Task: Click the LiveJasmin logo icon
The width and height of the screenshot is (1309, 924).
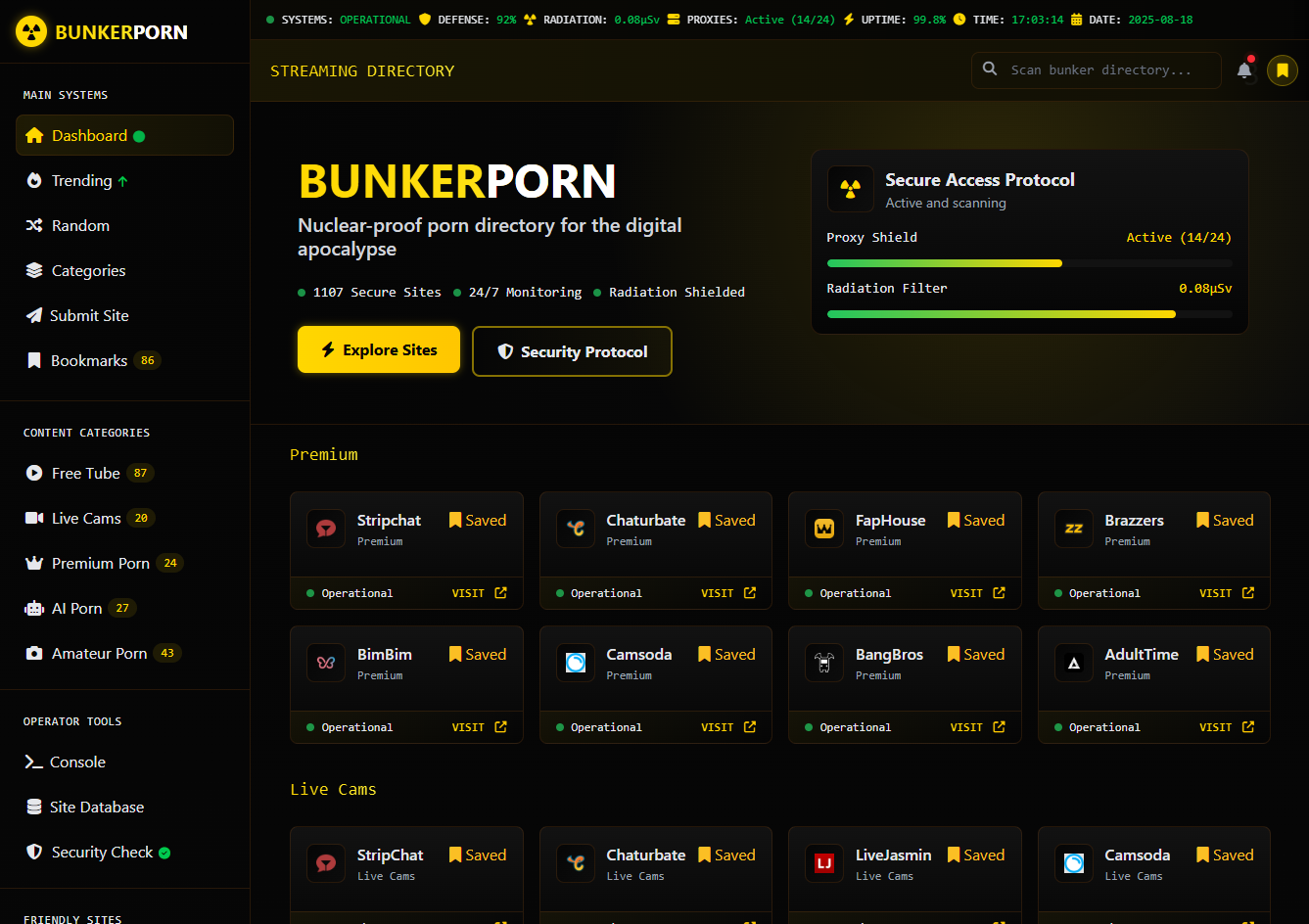Action: (824, 863)
